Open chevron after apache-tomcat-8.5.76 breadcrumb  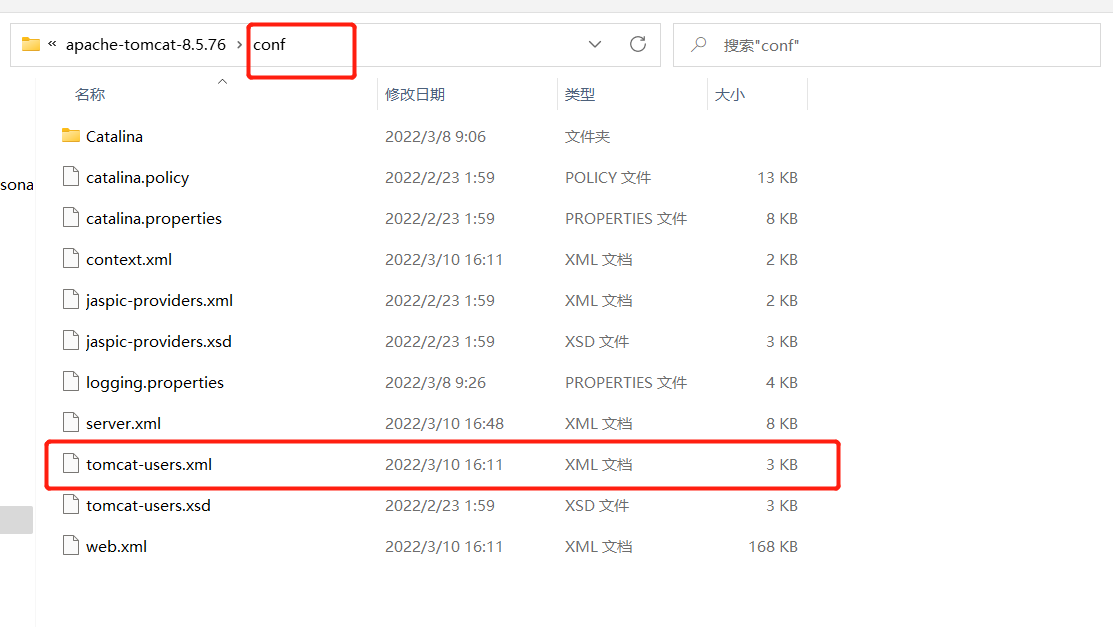[x=239, y=45]
